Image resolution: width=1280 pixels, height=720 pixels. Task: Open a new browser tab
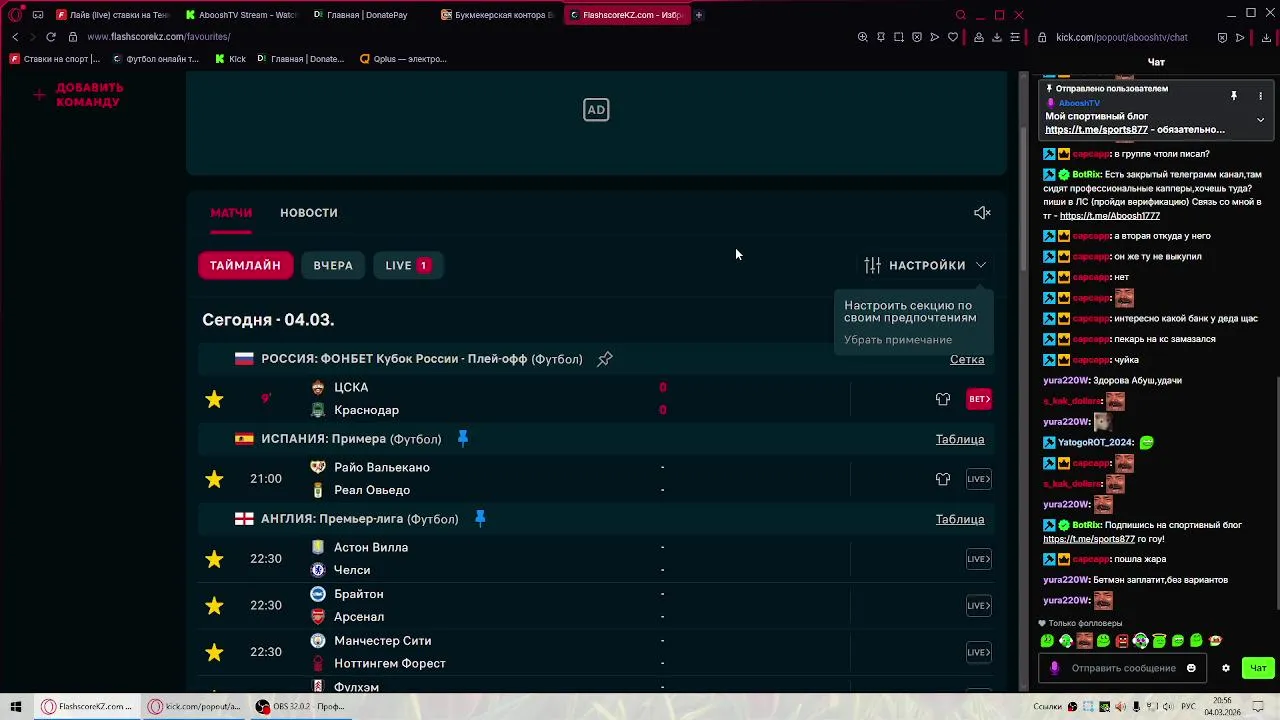698,15
